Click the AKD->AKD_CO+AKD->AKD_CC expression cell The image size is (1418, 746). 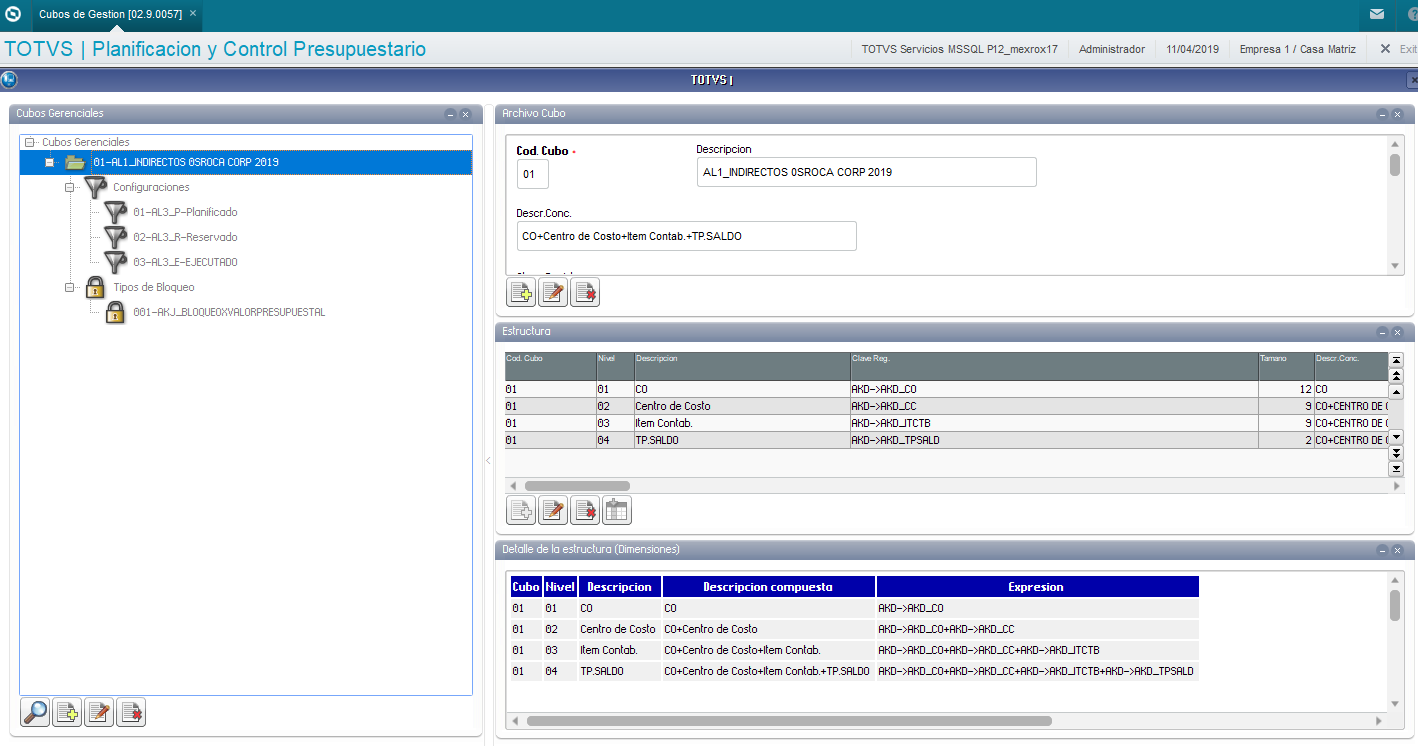(1037, 629)
